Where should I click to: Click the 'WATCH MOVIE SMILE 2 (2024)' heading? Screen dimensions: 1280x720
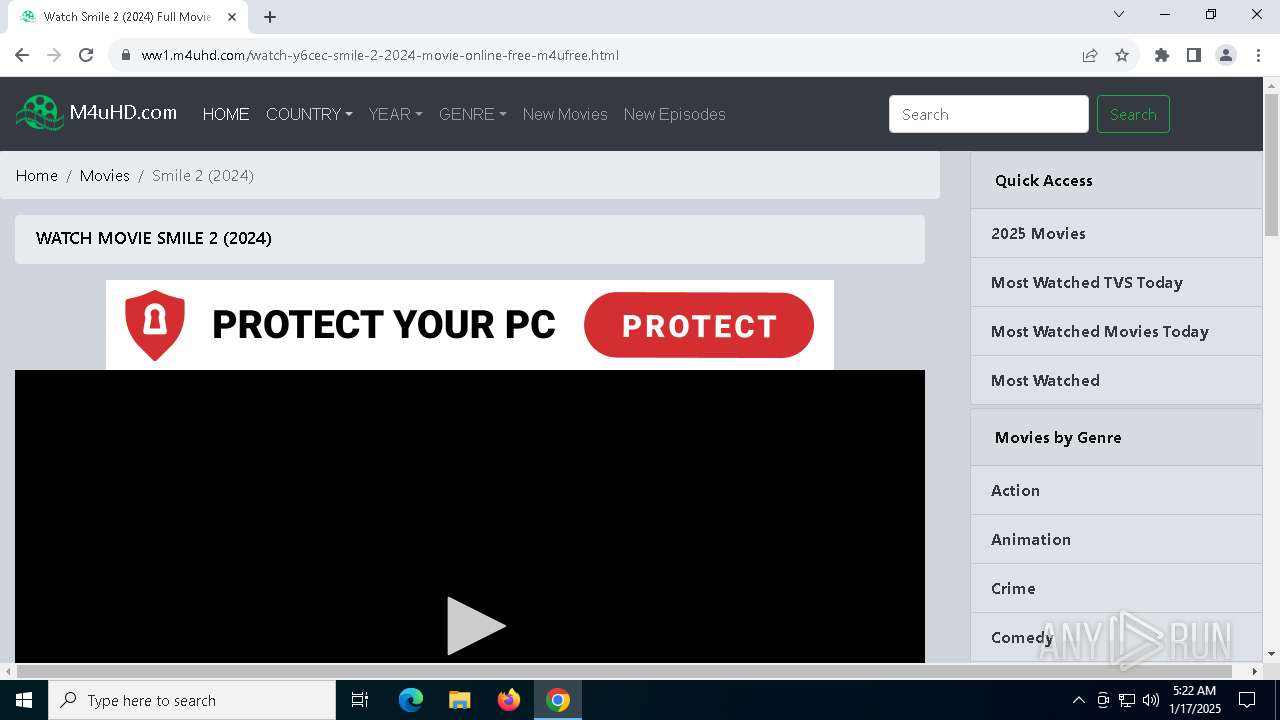tap(154, 238)
